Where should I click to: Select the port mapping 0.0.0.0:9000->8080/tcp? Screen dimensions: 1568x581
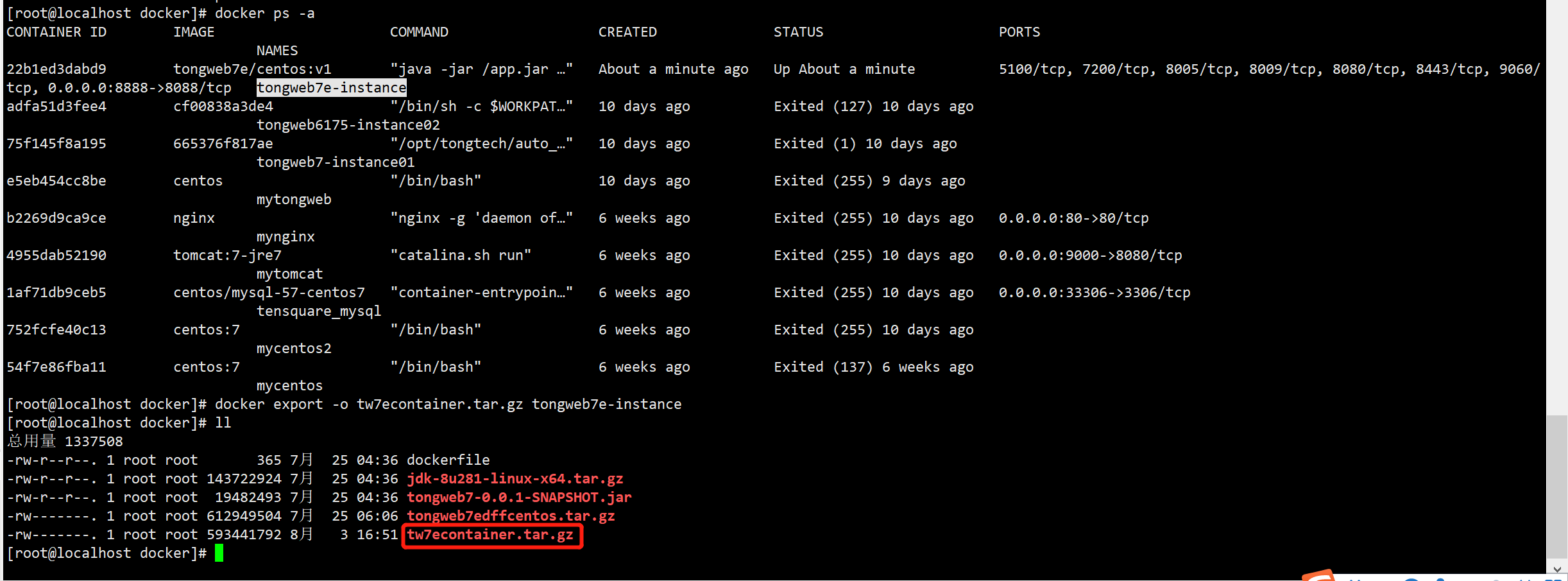(1090, 255)
